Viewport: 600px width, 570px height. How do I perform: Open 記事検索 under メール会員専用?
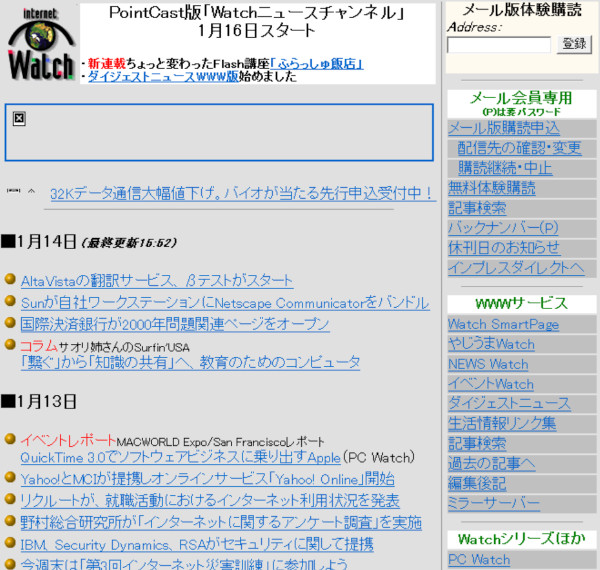point(477,208)
